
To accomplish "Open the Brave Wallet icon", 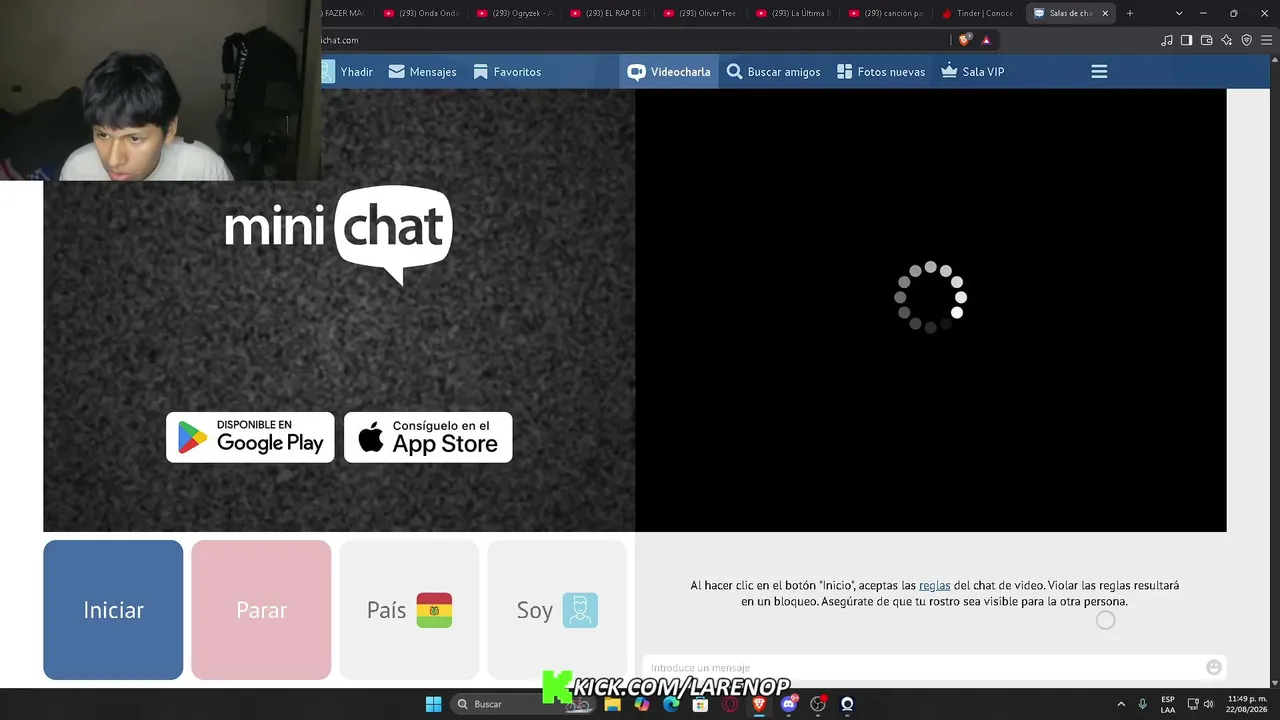I will click(x=1206, y=40).
